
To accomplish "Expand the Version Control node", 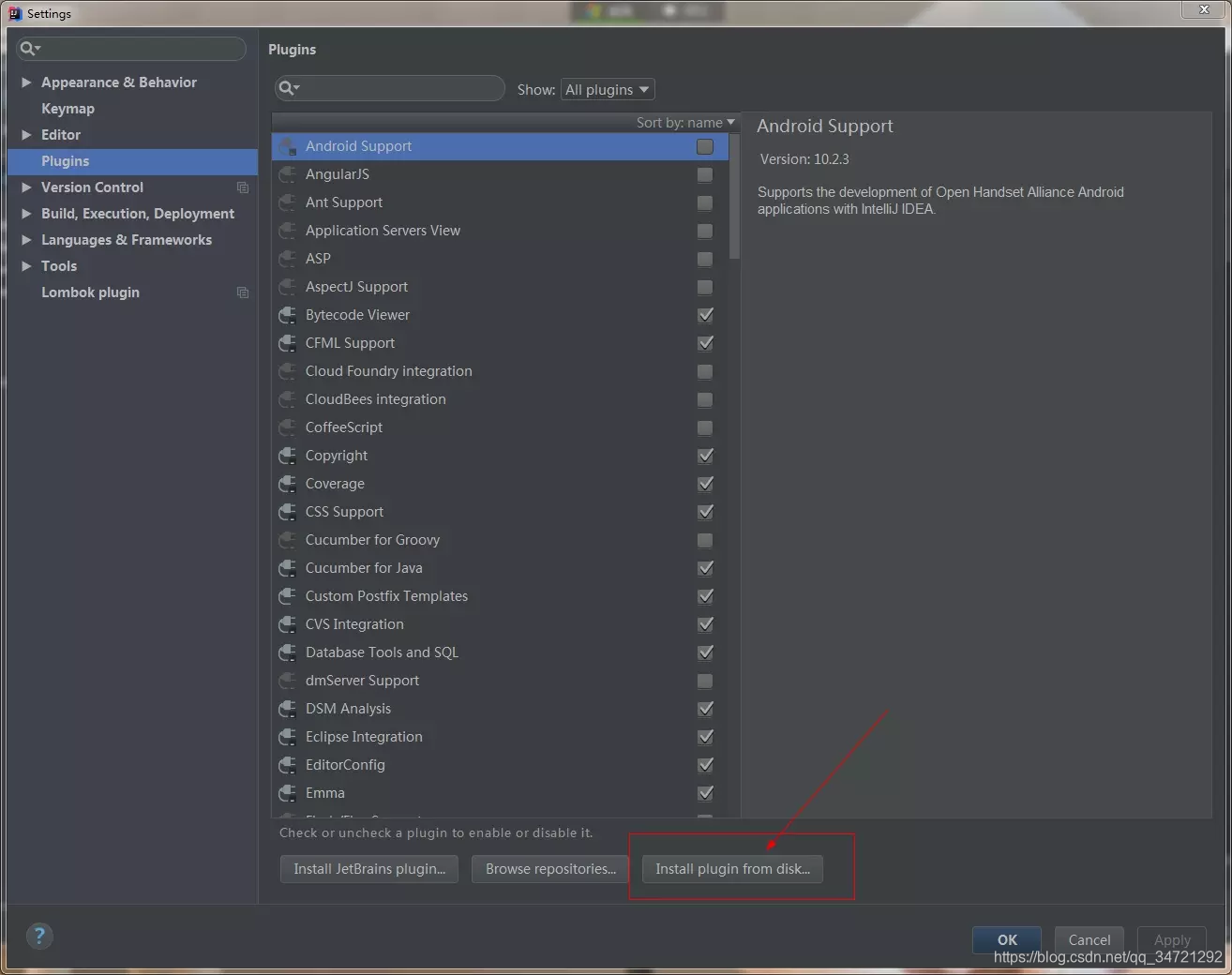I will (x=26, y=187).
